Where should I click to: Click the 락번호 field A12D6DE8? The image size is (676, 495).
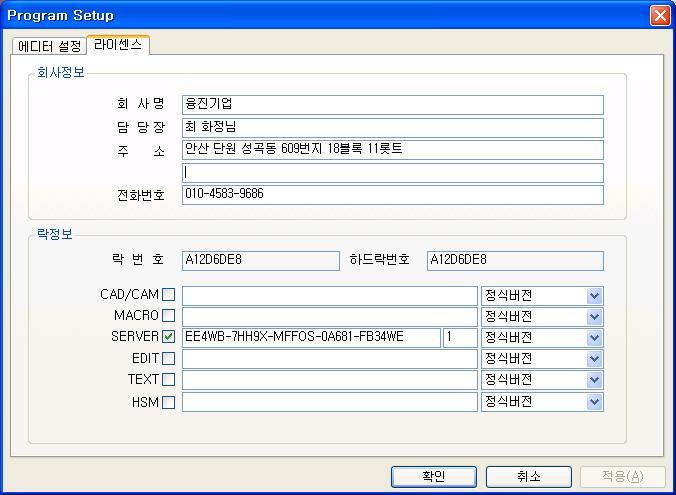tap(261, 261)
